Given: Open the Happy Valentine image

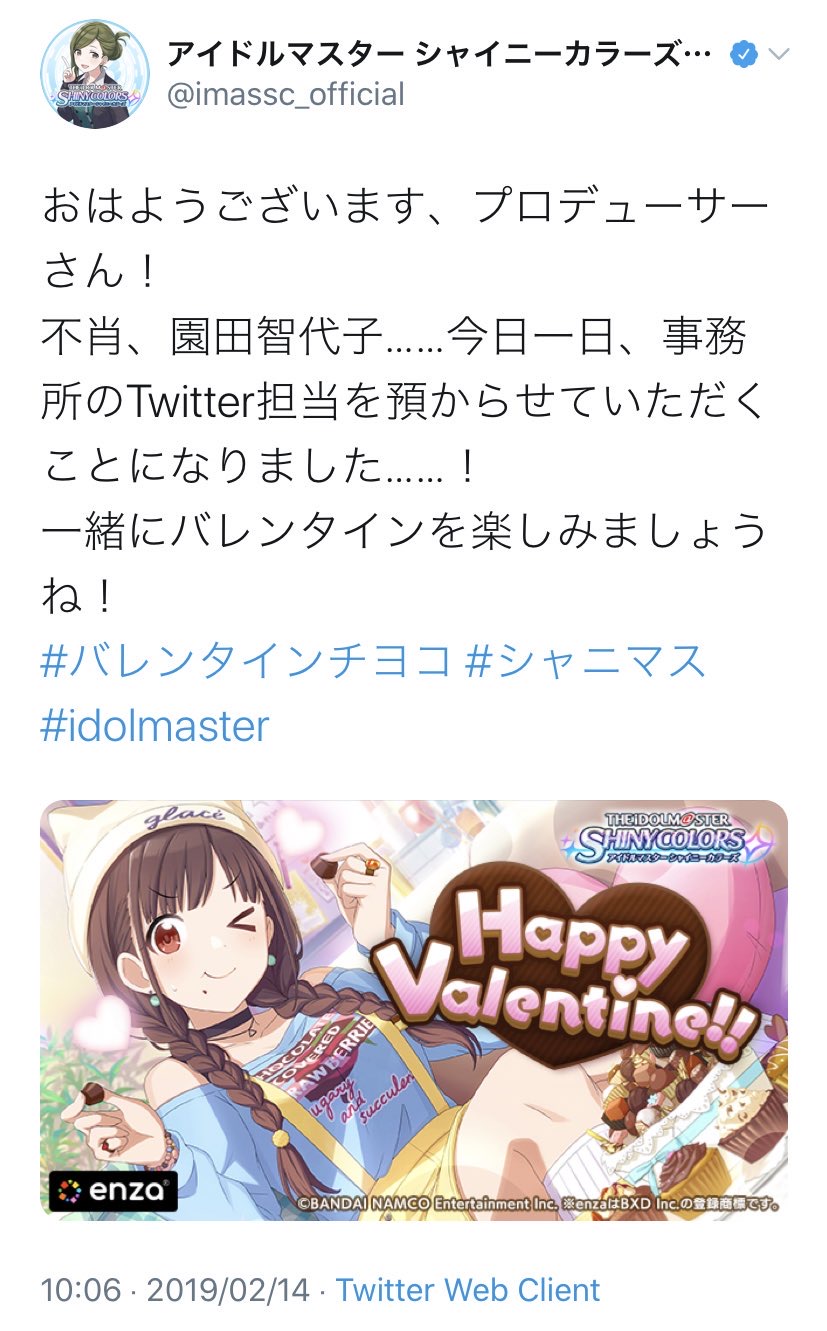Looking at the screenshot, I should 414,1009.
